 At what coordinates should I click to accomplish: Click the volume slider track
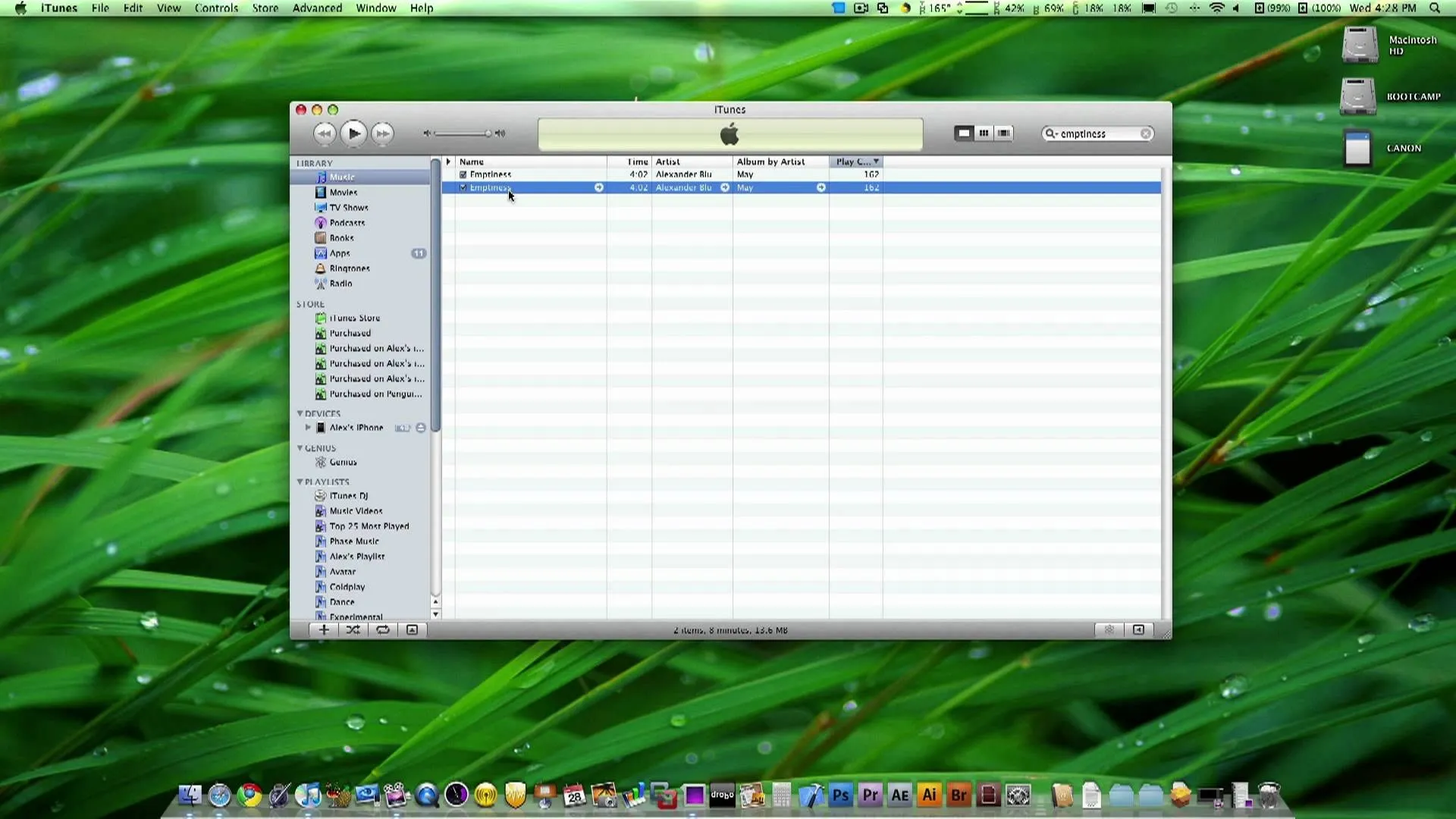click(462, 133)
